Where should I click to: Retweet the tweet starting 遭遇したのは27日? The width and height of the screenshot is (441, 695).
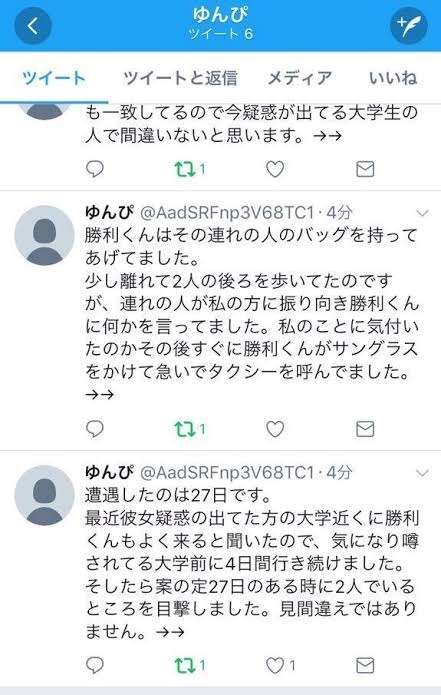click(190, 665)
